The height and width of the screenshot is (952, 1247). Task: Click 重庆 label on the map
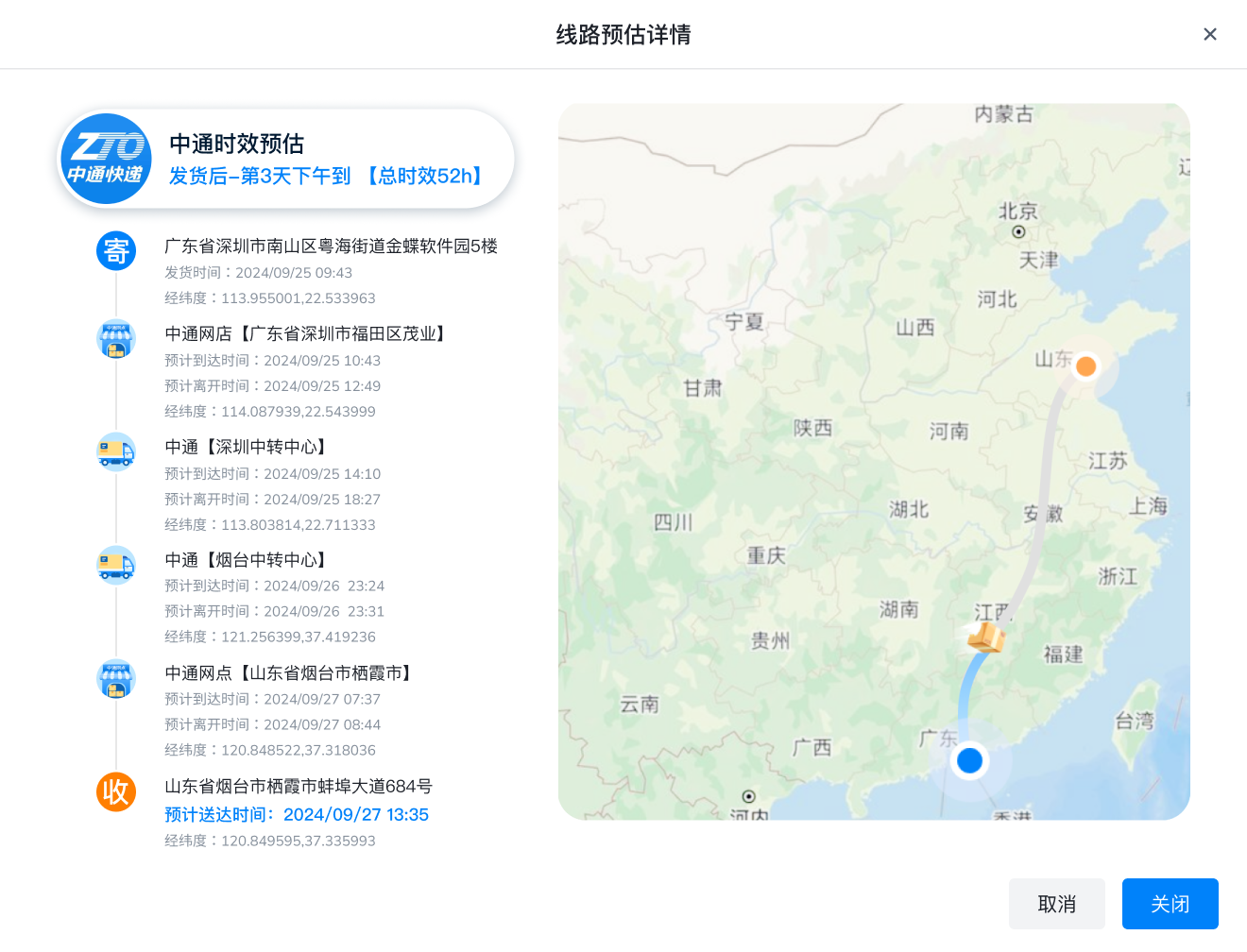pos(766,555)
